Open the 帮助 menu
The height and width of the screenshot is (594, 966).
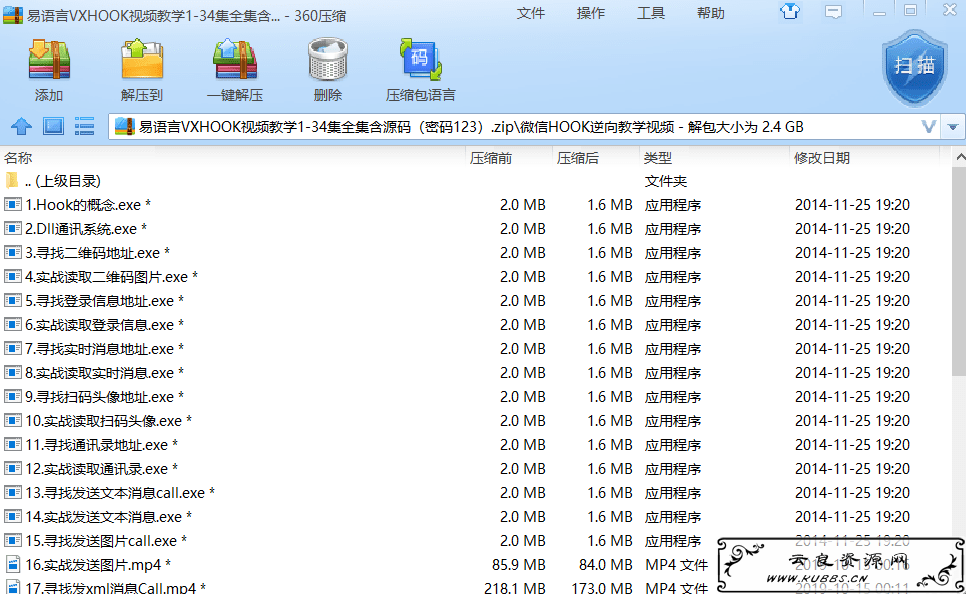710,13
